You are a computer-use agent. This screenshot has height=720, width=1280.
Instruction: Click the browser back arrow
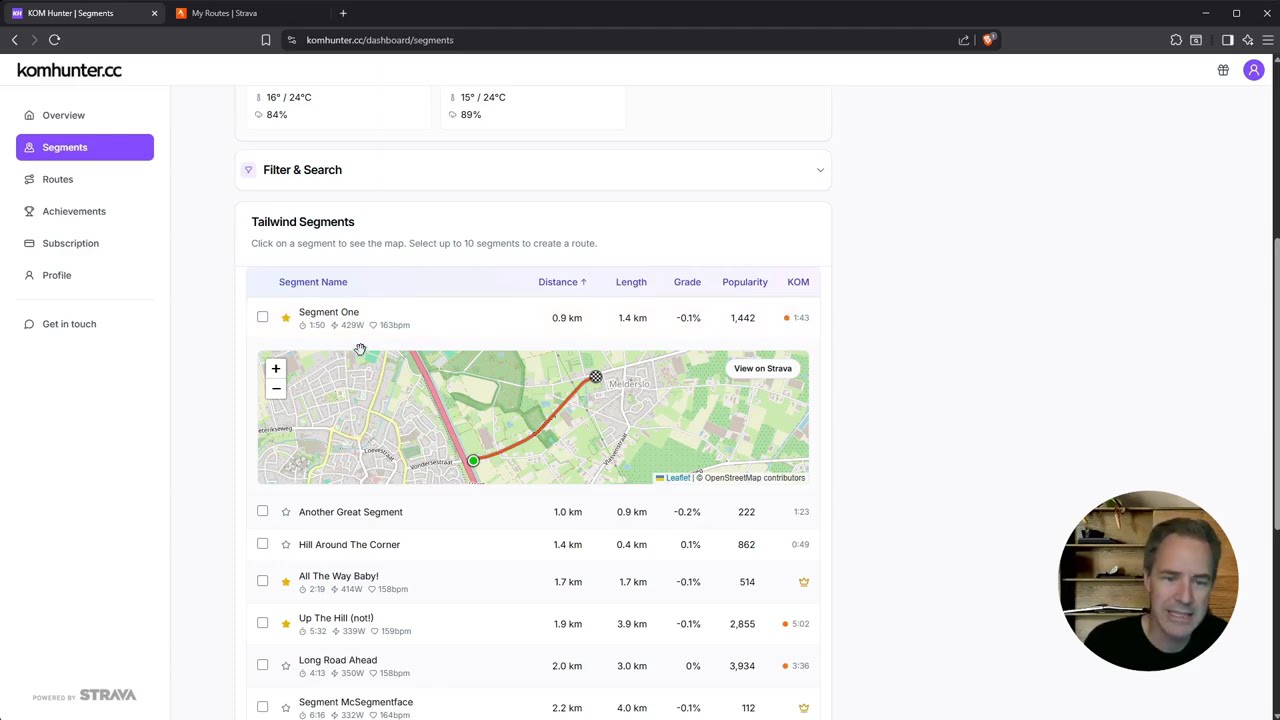(x=14, y=40)
